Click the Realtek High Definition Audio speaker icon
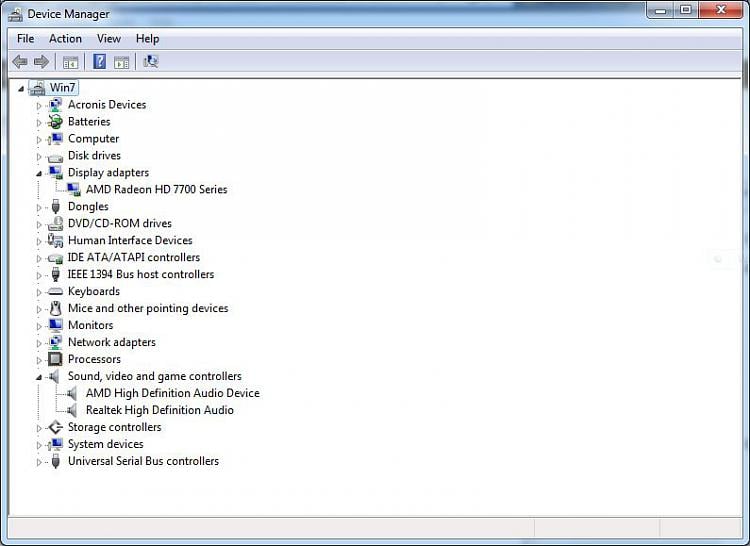Image resolution: width=750 pixels, height=546 pixels. pyautogui.click(x=73, y=410)
